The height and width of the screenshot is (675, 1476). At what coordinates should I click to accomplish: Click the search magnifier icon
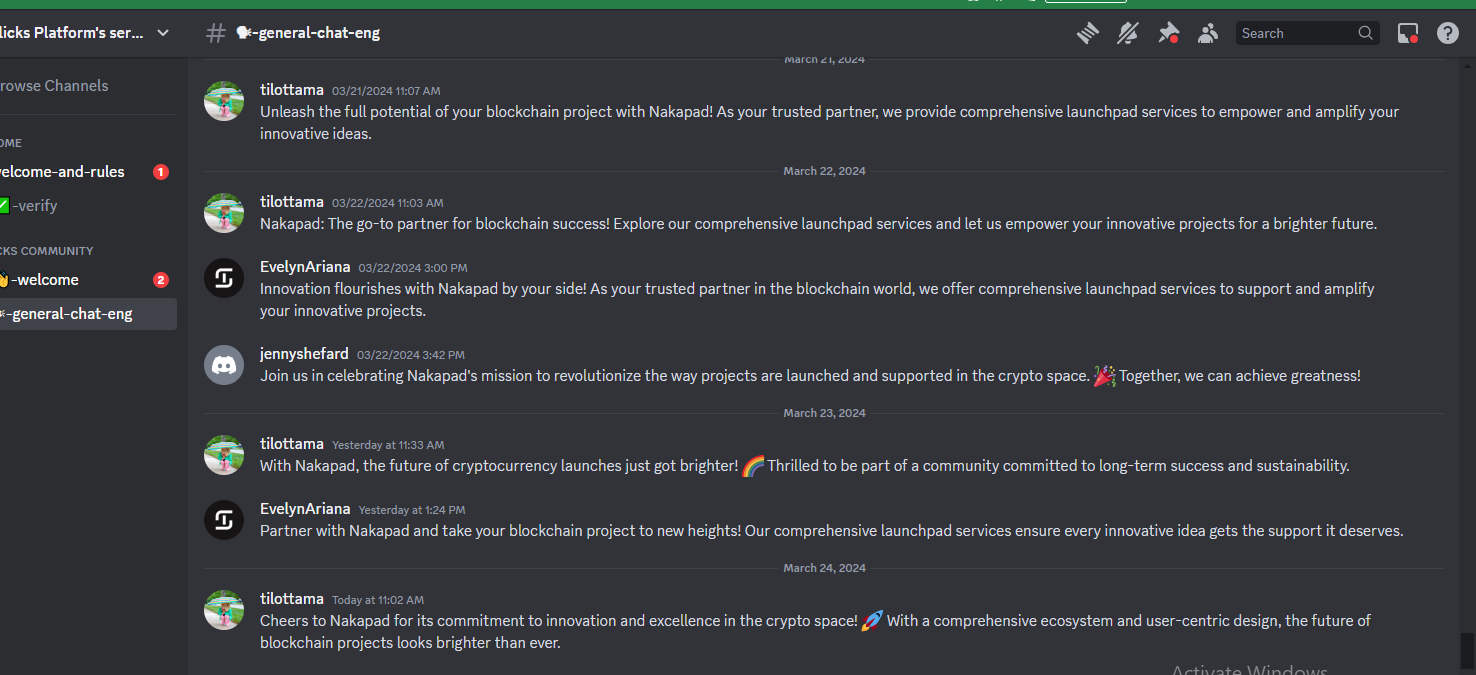pyautogui.click(x=1365, y=33)
